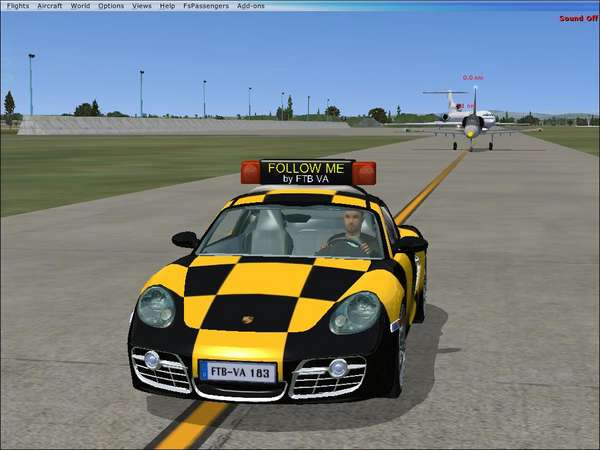The width and height of the screenshot is (600, 450).
Task: Click the Porsche badge on the hood
Action: (x=248, y=319)
